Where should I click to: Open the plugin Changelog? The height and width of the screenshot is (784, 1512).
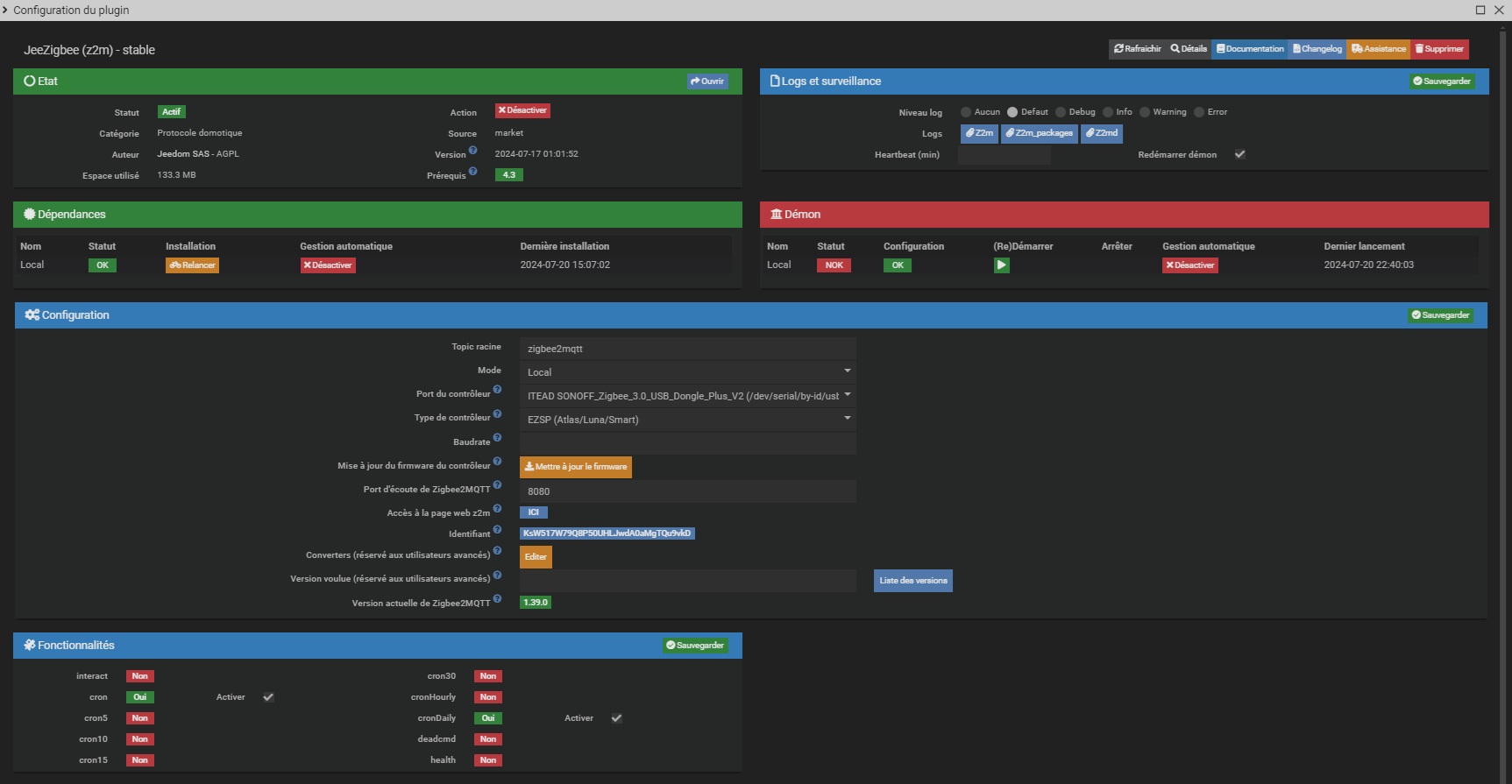(x=1317, y=49)
